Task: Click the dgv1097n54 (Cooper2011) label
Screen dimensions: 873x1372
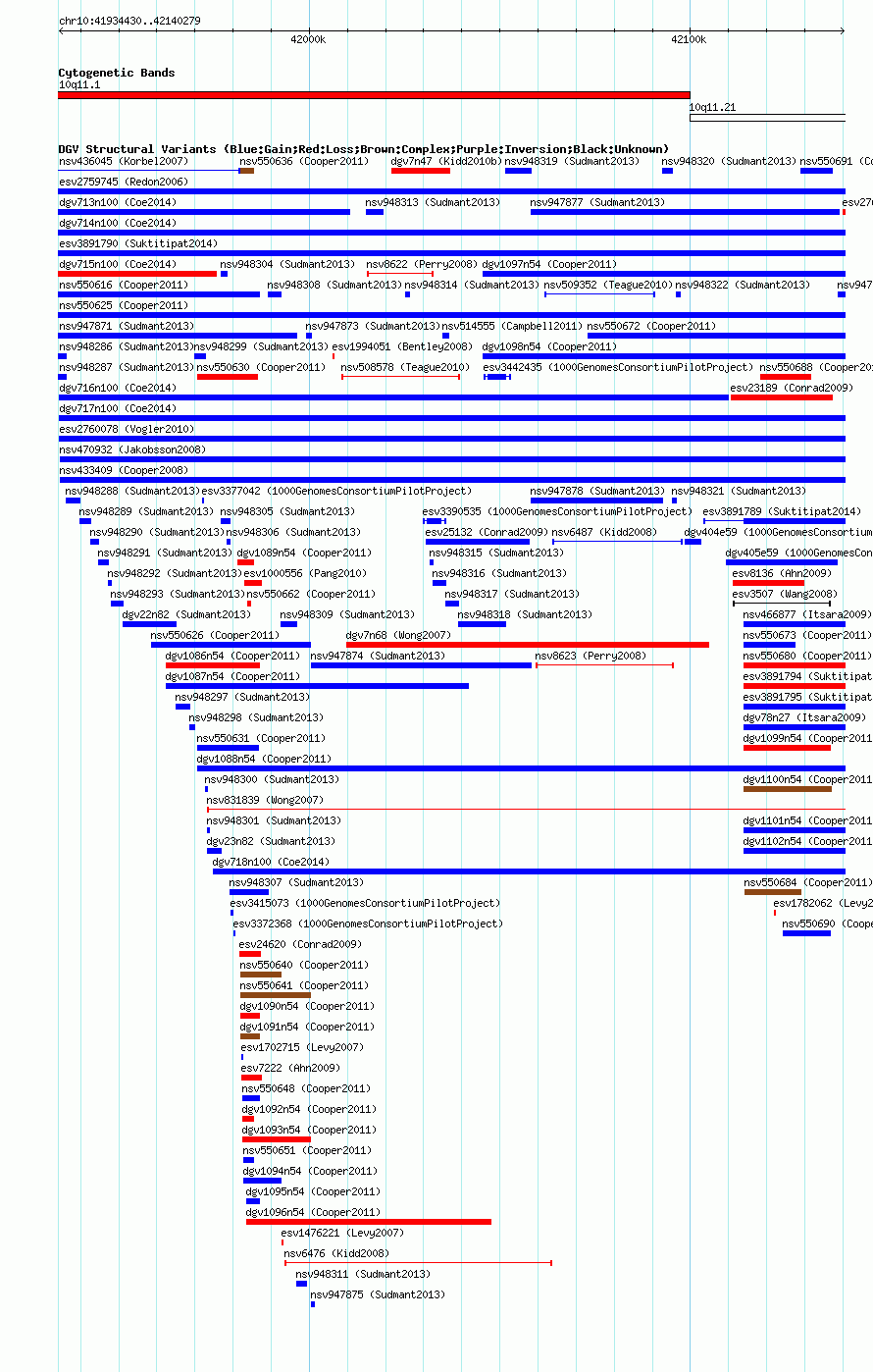Action: coord(549,264)
